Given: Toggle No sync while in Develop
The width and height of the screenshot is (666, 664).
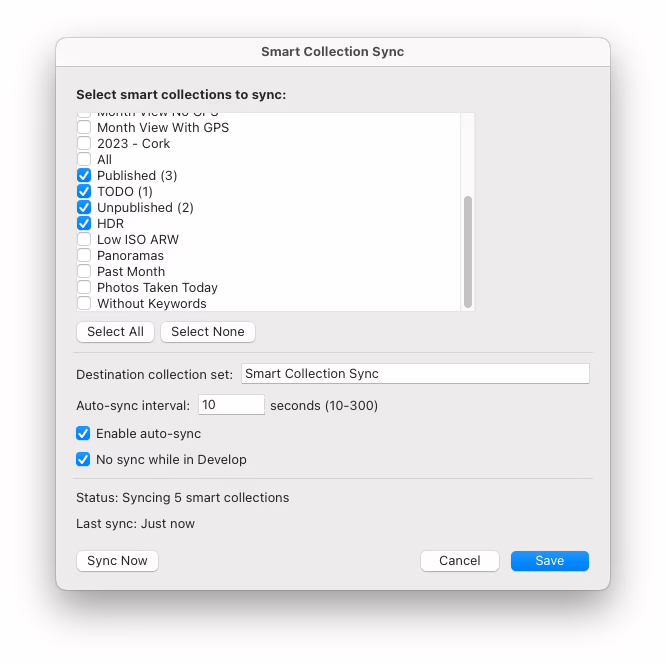Looking at the screenshot, I should tap(84, 460).
